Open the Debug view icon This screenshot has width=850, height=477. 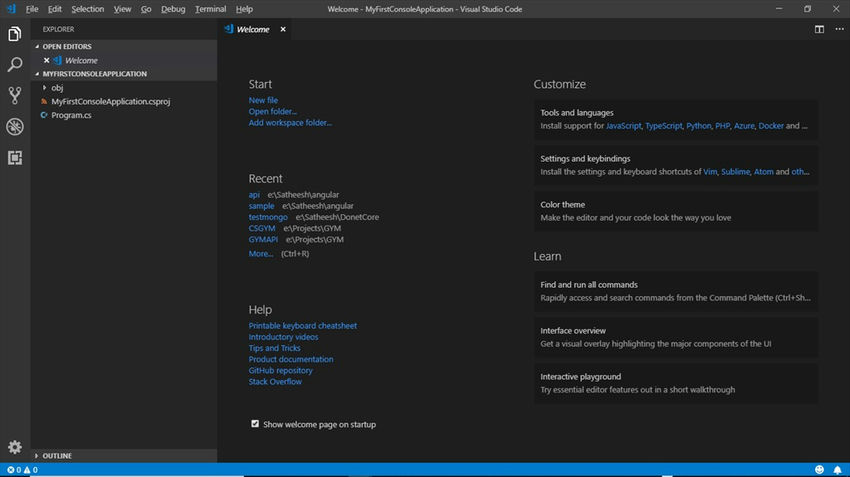coord(15,127)
